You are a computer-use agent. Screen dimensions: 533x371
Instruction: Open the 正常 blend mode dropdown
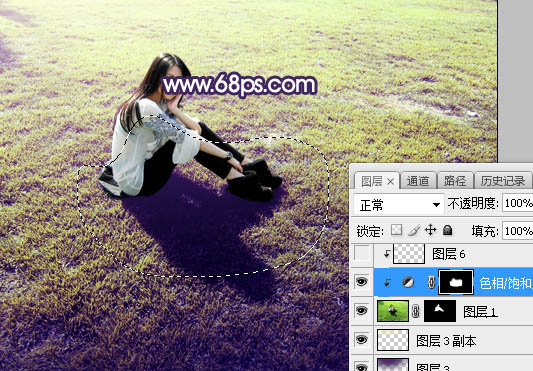click(x=399, y=205)
